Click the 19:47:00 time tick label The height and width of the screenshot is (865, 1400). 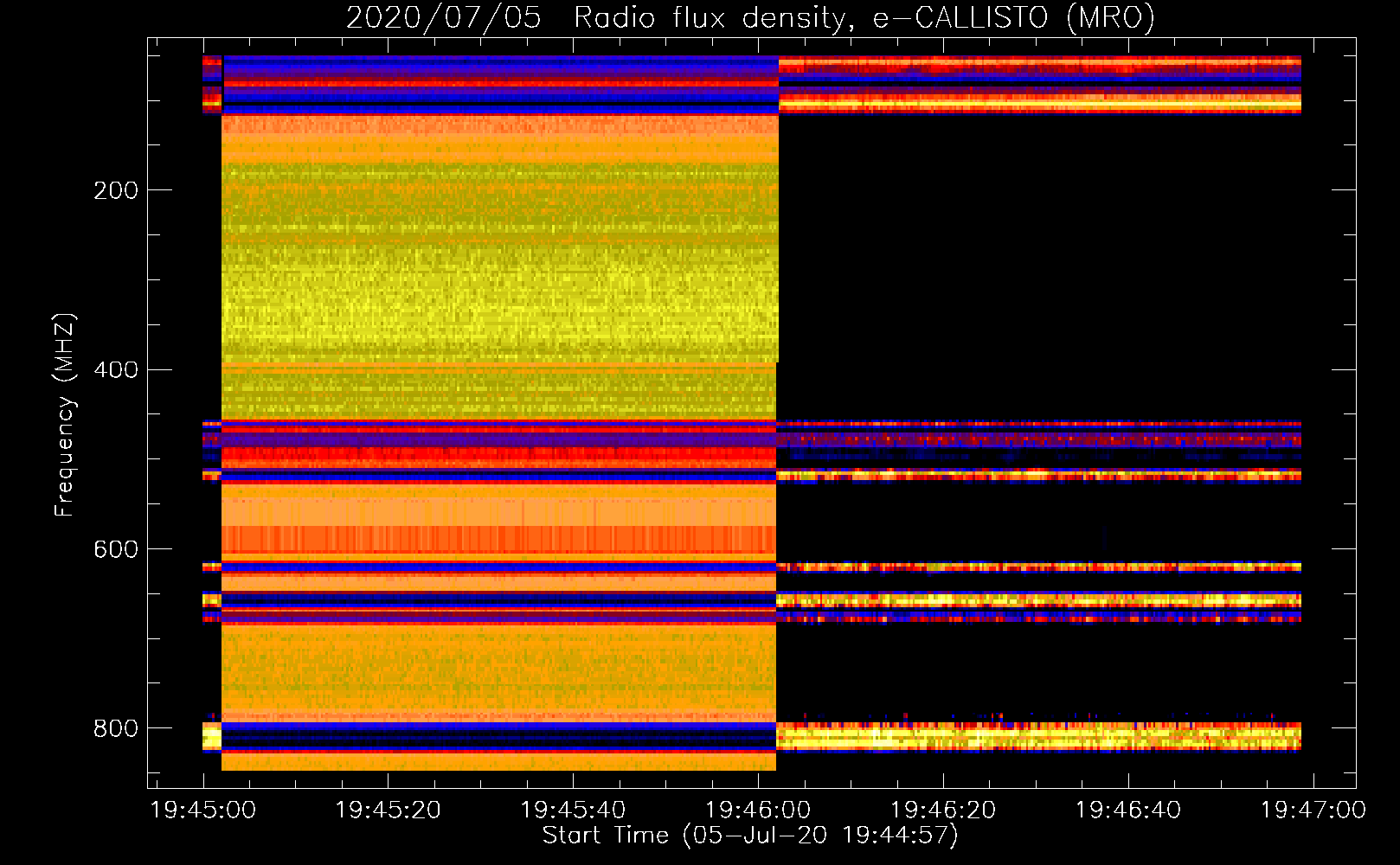(x=1313, y=811)
